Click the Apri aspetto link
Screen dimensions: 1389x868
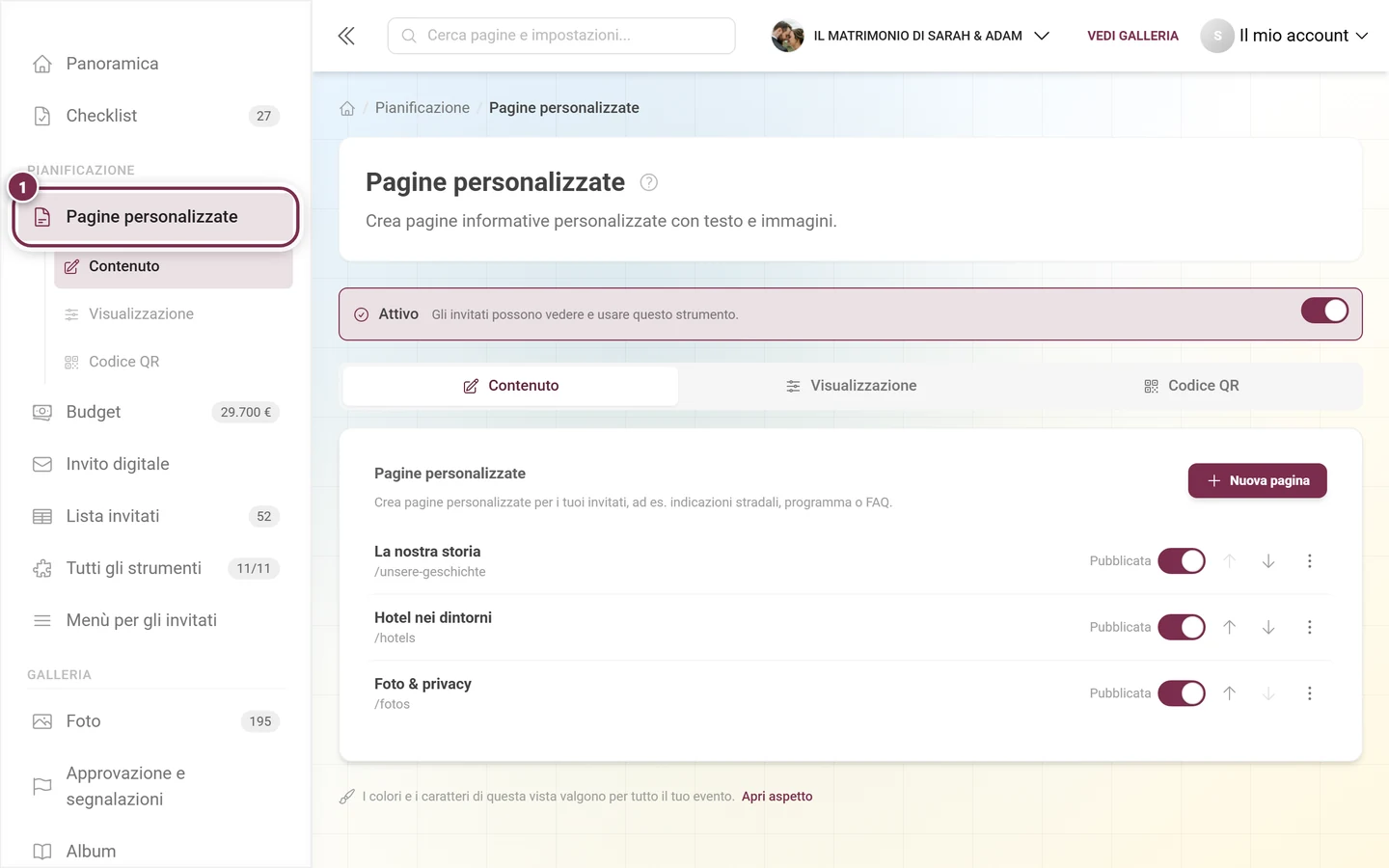point(776,797)
